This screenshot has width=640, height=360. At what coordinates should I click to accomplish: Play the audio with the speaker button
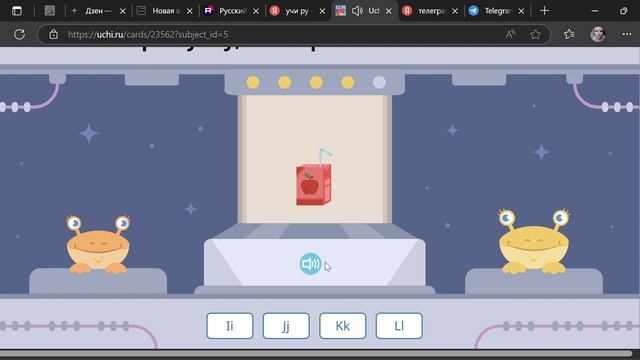[x=310, y=264]
